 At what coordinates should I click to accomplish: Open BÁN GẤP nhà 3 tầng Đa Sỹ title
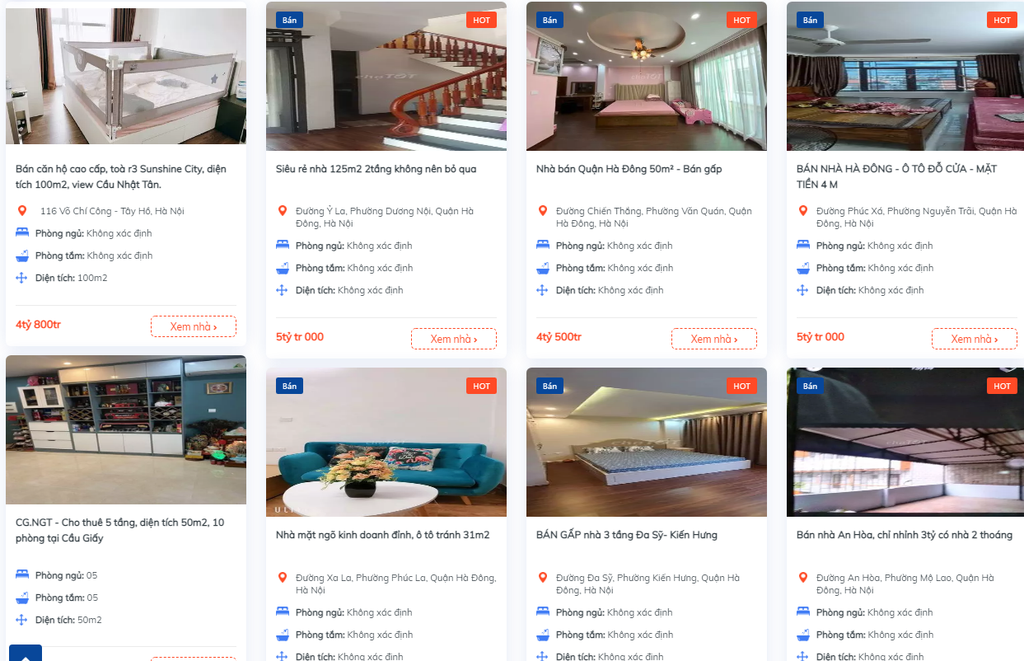(x=626, y=535)
